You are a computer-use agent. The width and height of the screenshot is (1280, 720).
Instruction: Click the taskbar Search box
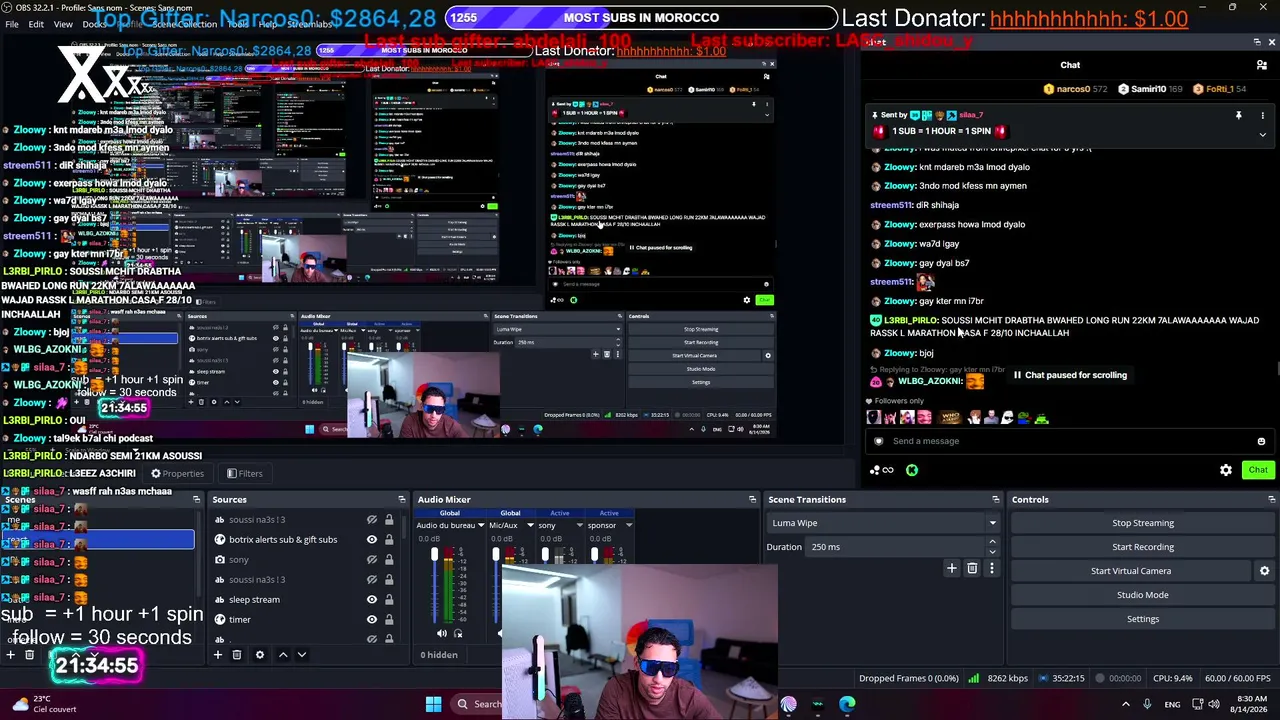476,704
